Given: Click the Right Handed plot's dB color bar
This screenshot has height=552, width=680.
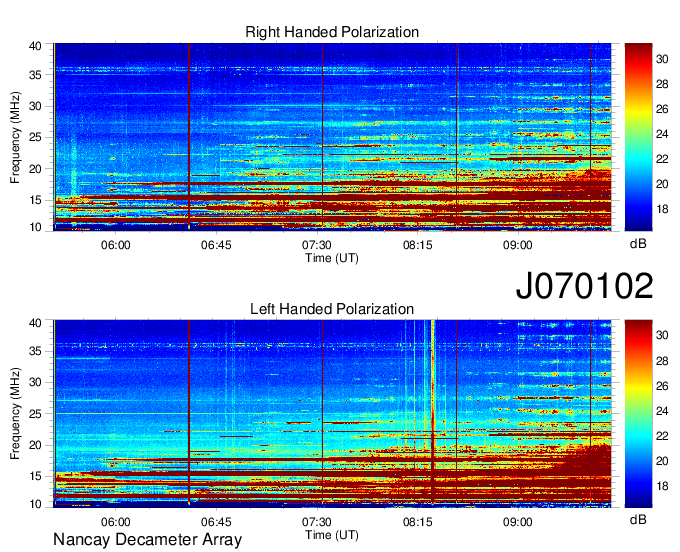Looking at the screenshot, I should pos(638,137).
